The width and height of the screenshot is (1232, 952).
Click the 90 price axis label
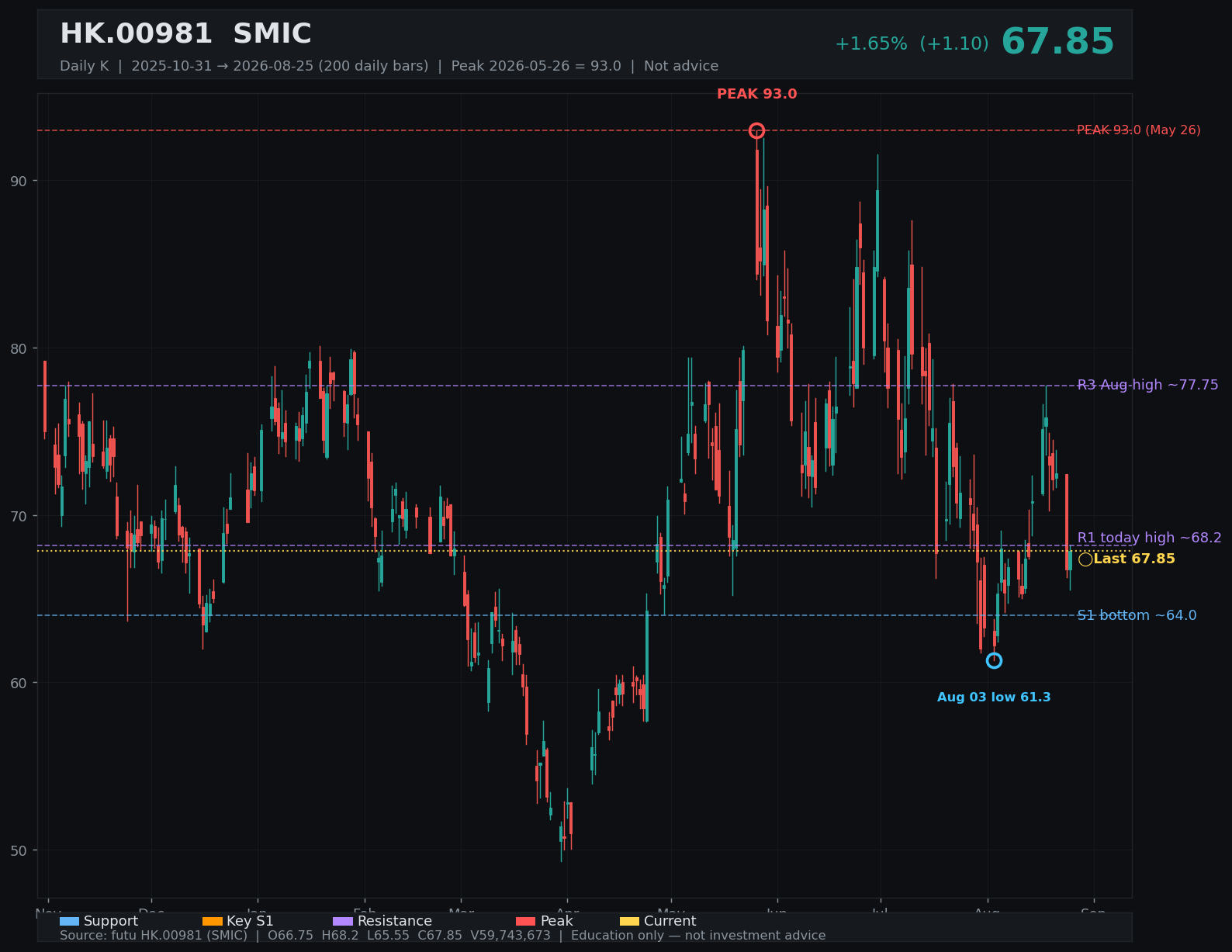18,181
